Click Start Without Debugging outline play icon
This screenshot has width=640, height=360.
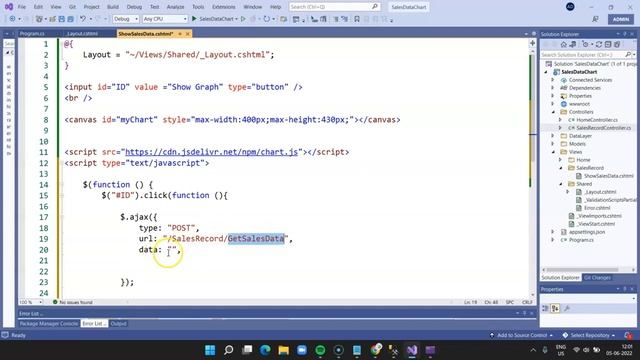point(243,19)
